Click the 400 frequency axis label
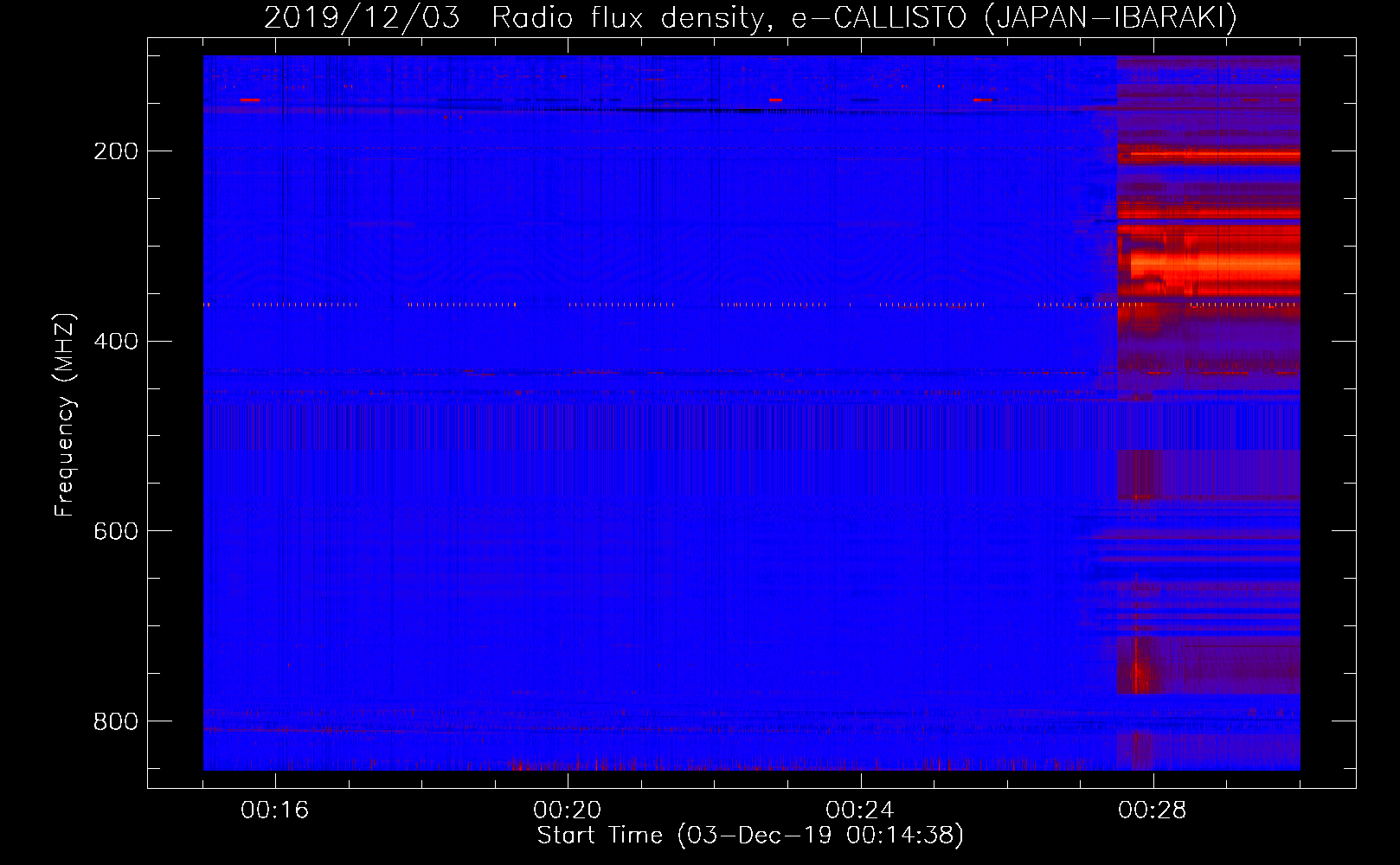This screenshot has width=1400, height=865. (x=116, y=341)
